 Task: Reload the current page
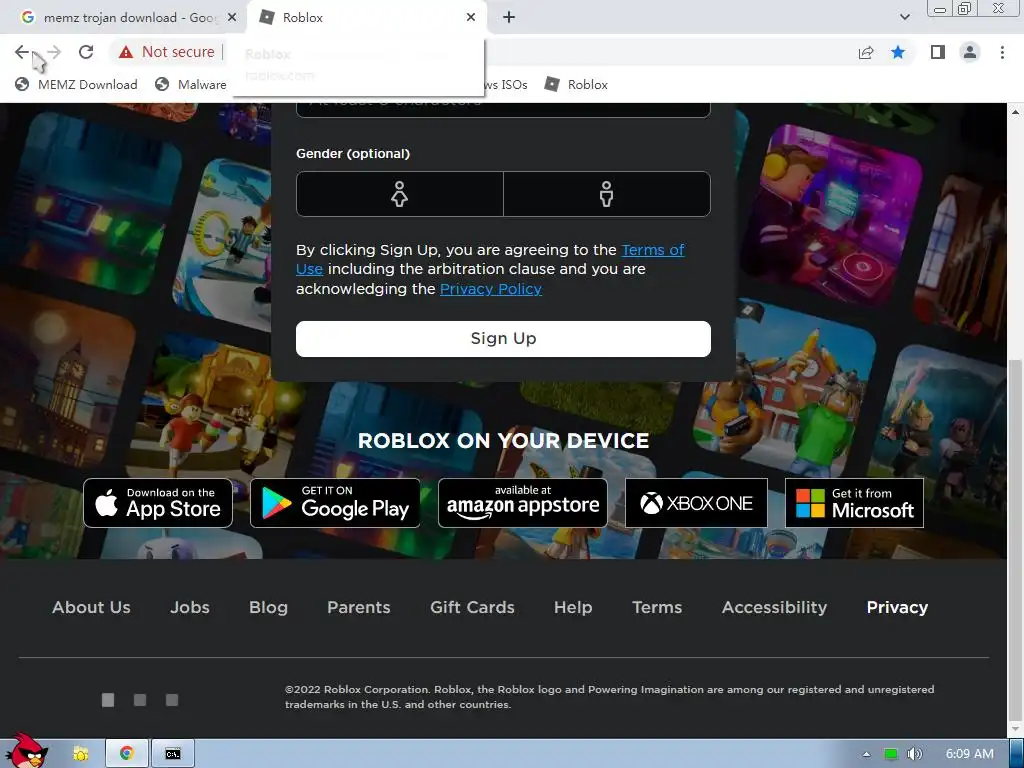pos(86,52)
